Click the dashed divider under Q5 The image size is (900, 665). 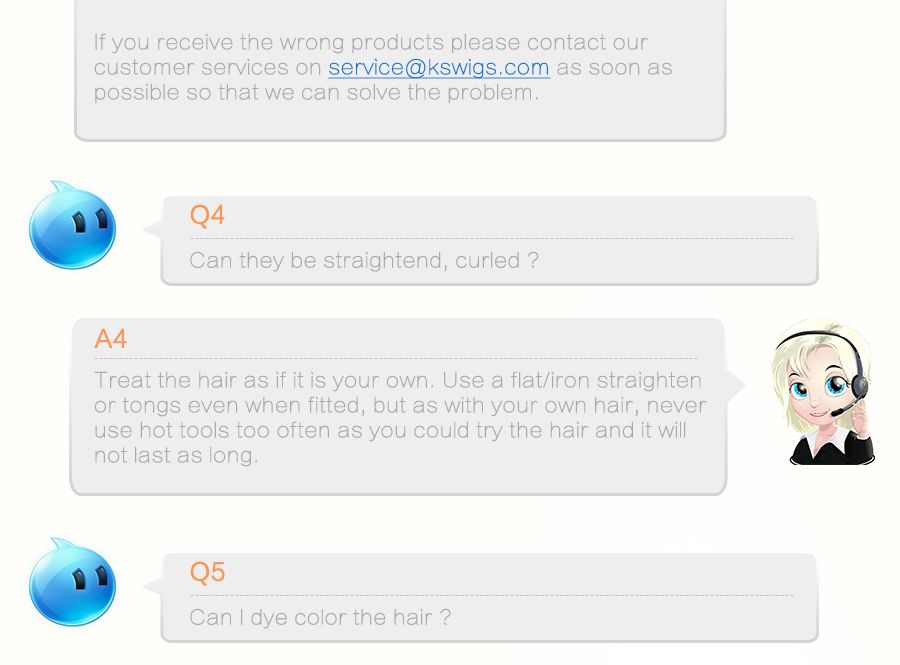[x=492, y=596]
